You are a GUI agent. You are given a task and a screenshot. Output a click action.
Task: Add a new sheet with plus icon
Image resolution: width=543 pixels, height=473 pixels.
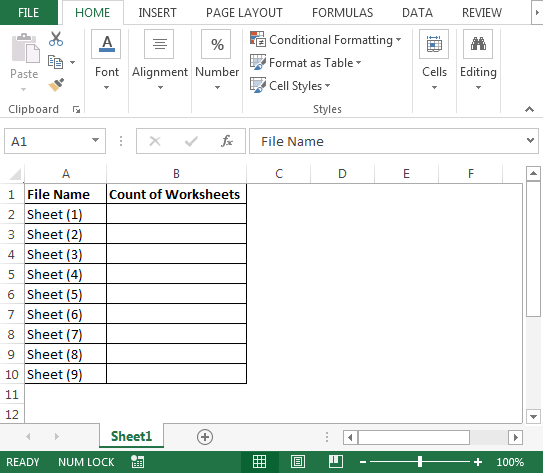click(x=205, y=437)
